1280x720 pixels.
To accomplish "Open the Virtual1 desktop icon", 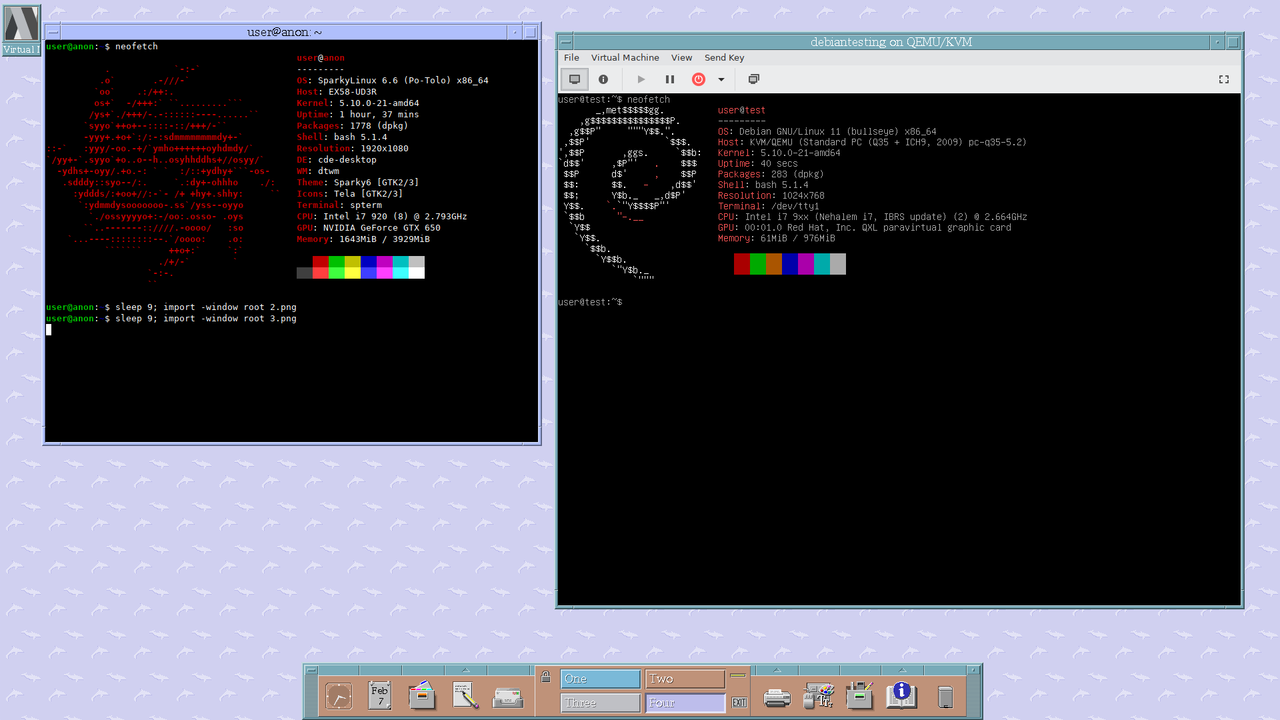I will tap(21, 28).
